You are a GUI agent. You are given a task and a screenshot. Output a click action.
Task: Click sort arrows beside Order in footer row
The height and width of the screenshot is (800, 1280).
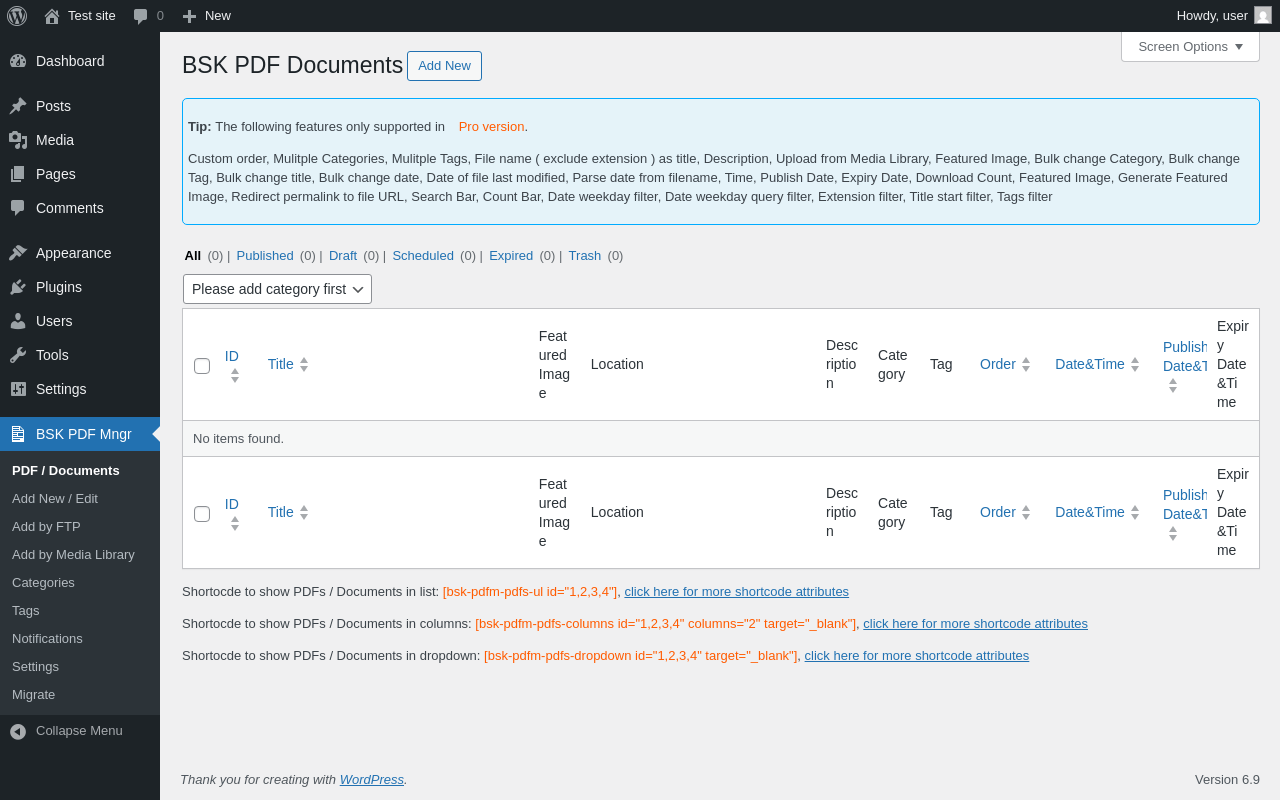[1026, 512]
